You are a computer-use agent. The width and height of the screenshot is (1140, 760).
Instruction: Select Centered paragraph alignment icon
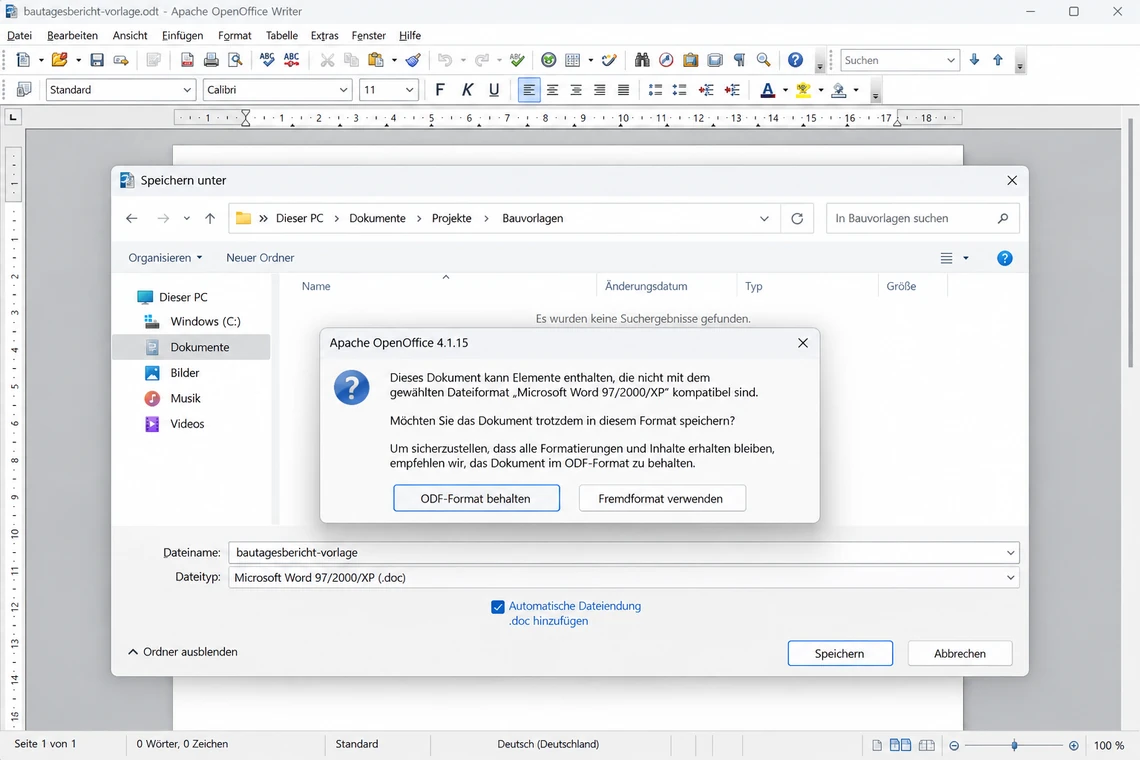tap(553, 89)
